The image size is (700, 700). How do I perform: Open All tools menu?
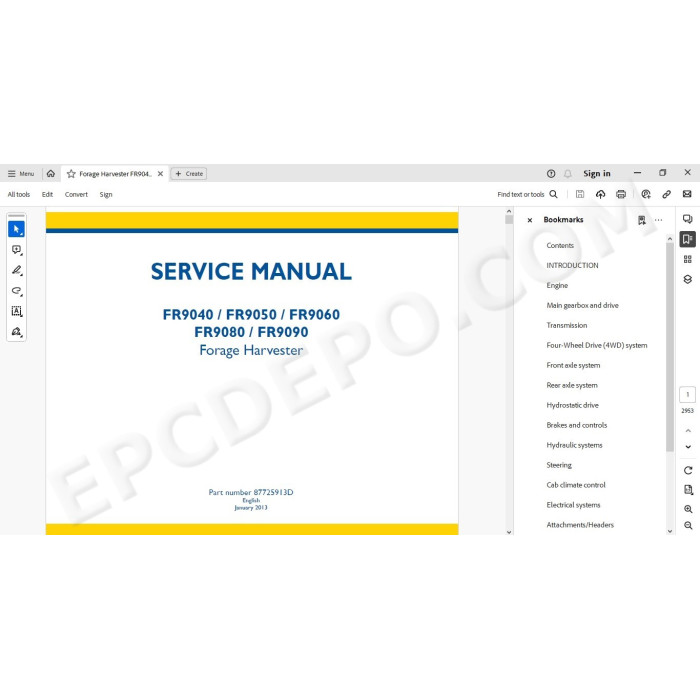19,194
